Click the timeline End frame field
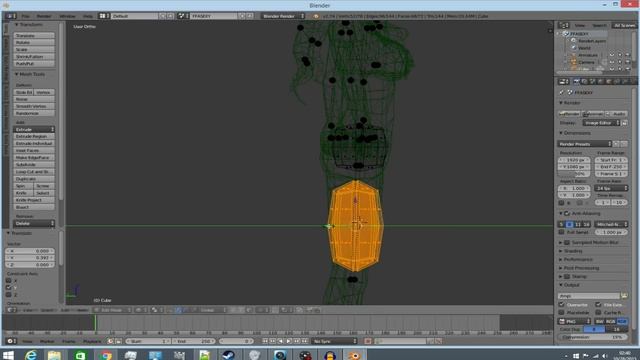The width and height of the screenshot is (640, 360). [194, 341]
